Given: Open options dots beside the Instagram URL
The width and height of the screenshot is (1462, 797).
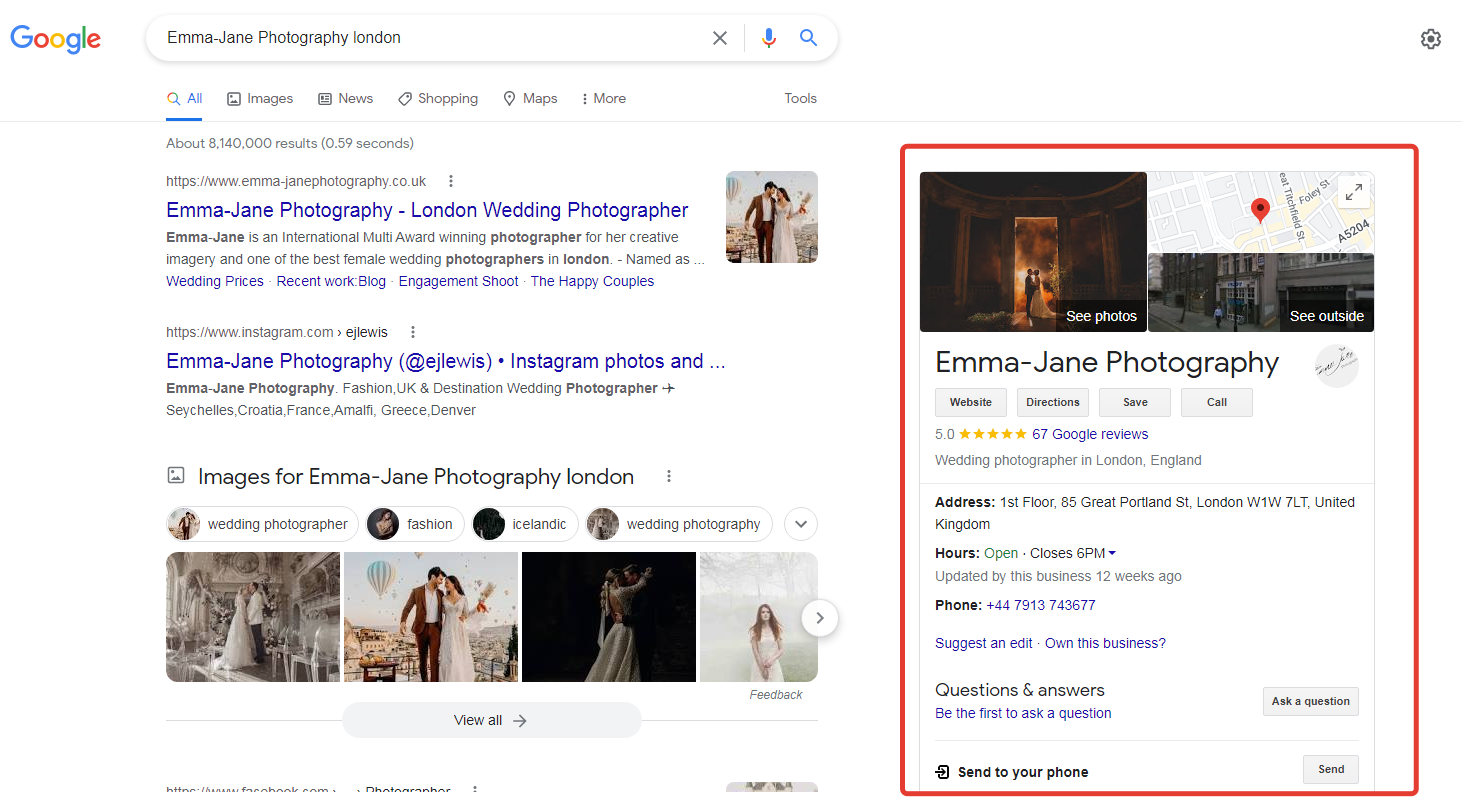Looking at the screenshot, I should coord(413,332).
